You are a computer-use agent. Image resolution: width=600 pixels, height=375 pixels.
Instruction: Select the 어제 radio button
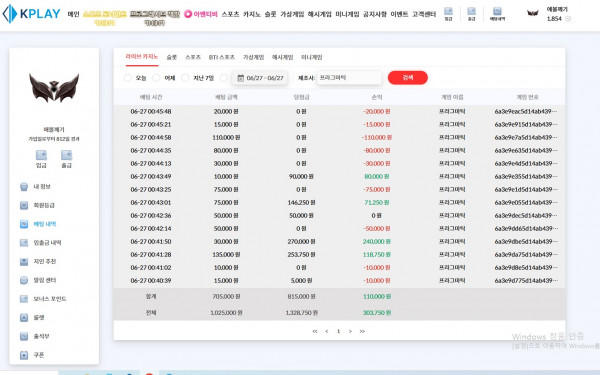pyautogui.click(x=156, y=78)
